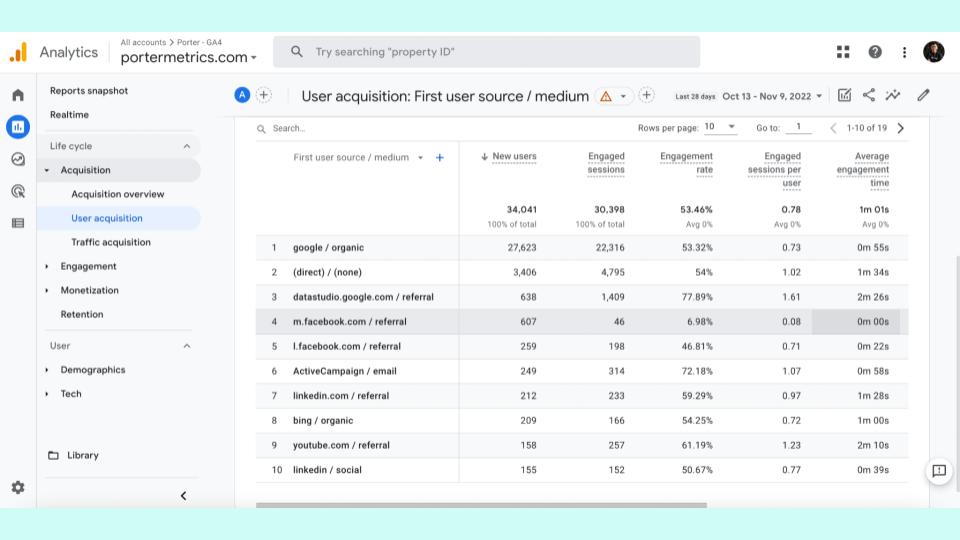Open Traffic acquisition report
This screenshot has height=540, width=960.
coord(111,242)
